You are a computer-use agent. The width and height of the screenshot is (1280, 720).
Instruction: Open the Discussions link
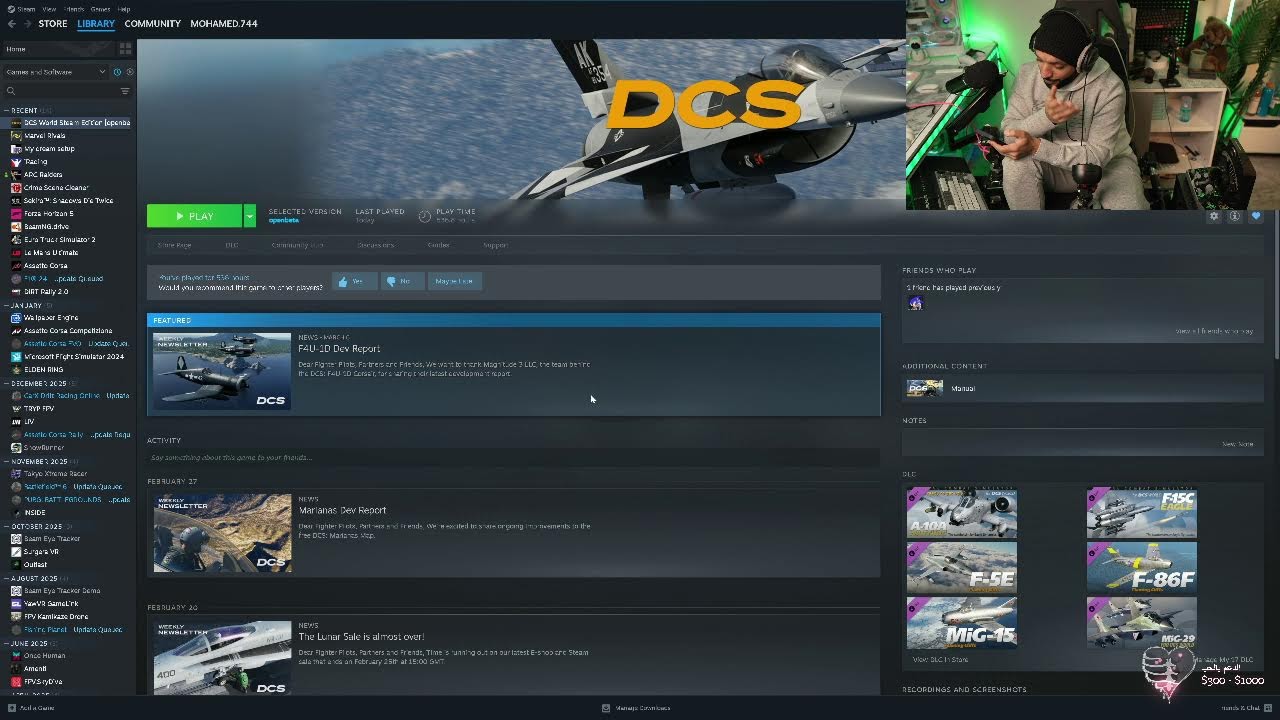(x=376, y=245)
